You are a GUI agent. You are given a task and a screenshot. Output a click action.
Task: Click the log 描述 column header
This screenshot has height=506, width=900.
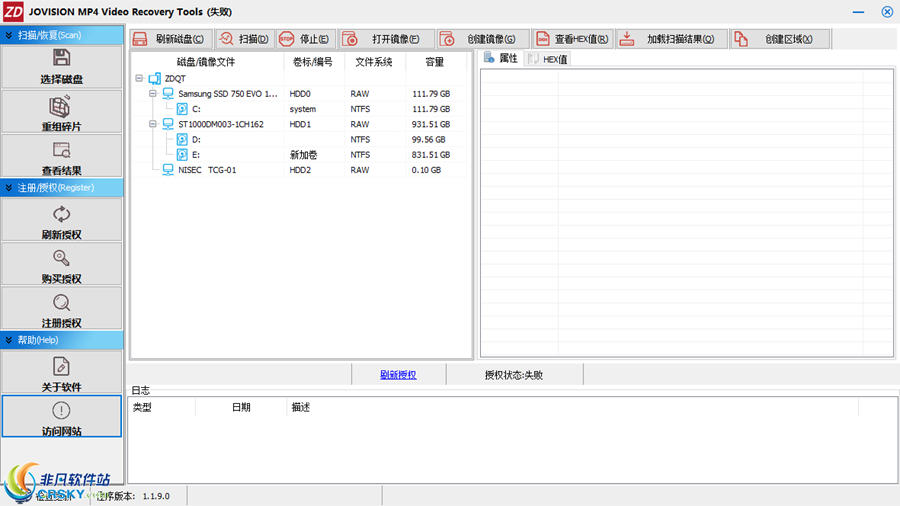click(x=572, y=407)
